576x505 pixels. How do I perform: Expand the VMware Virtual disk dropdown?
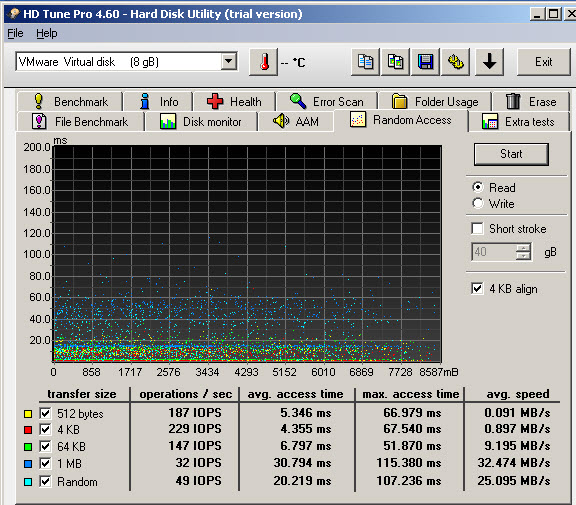(228, 61)
